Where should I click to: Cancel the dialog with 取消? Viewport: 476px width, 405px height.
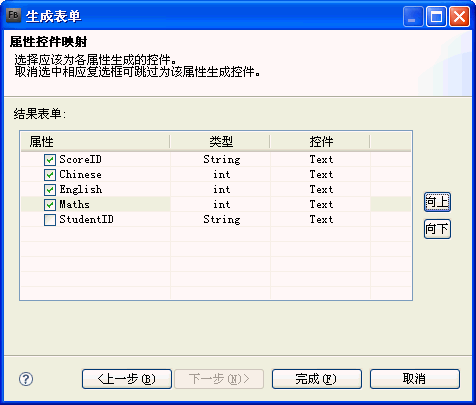(415, 379)
